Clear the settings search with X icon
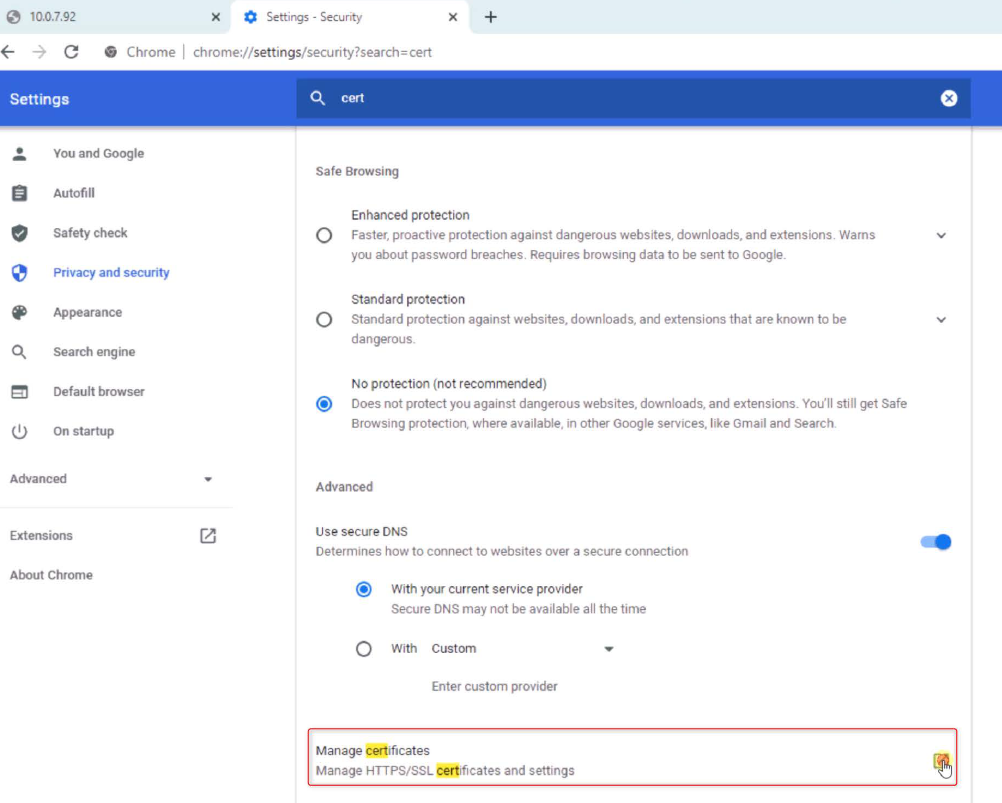The image size is (1002, 803). click(948, 98)
